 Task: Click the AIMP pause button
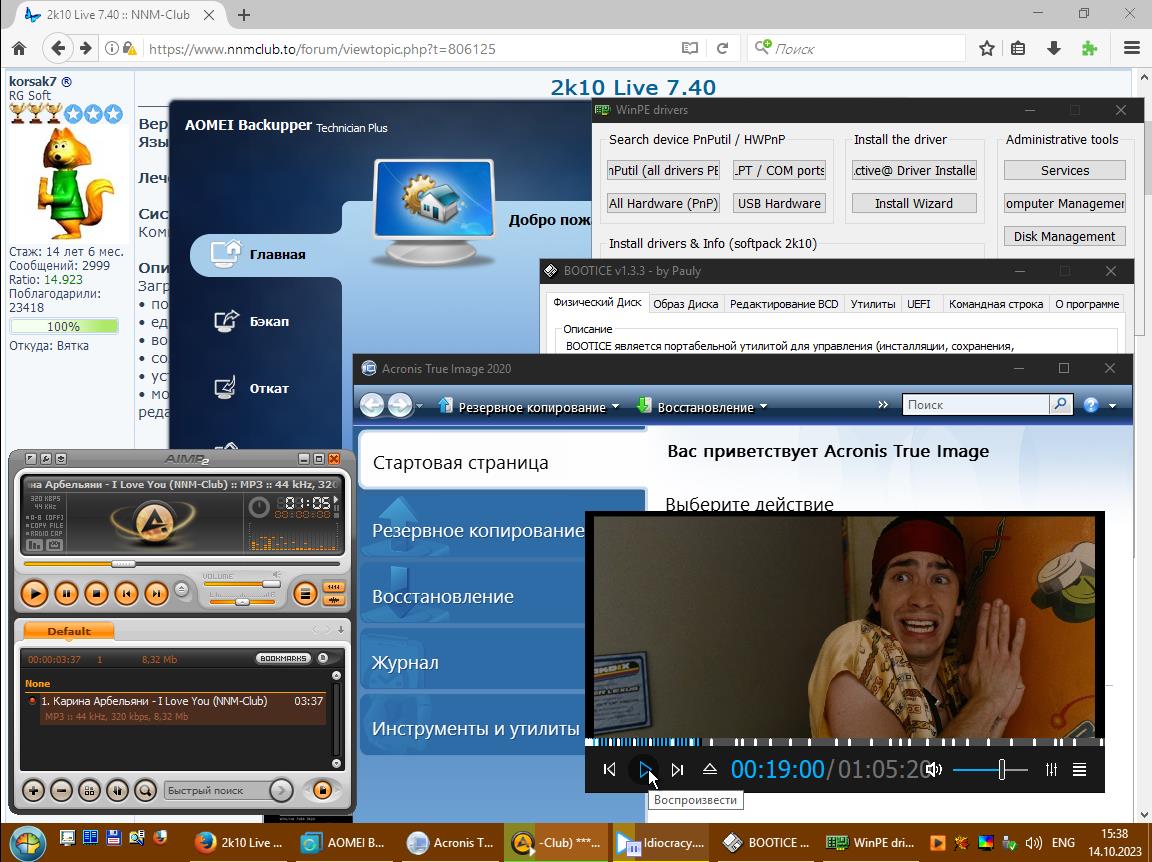tap(66, 594)
